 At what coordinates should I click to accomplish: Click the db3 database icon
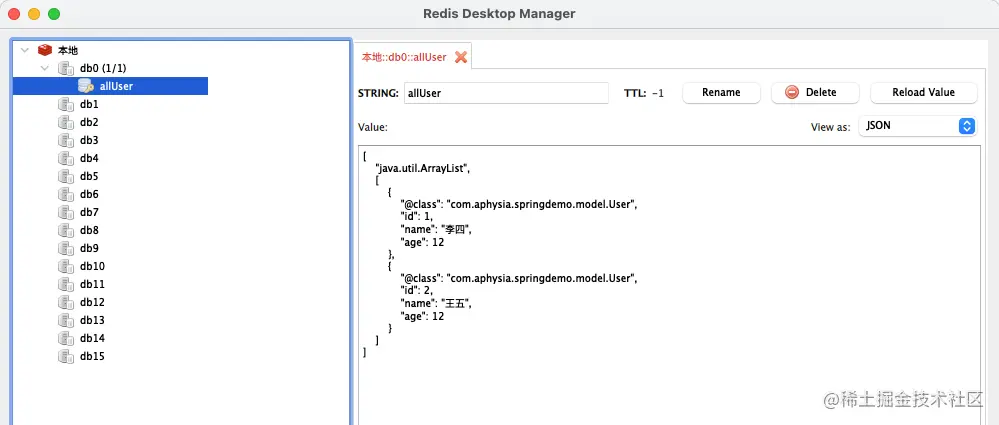click(66, 140)
